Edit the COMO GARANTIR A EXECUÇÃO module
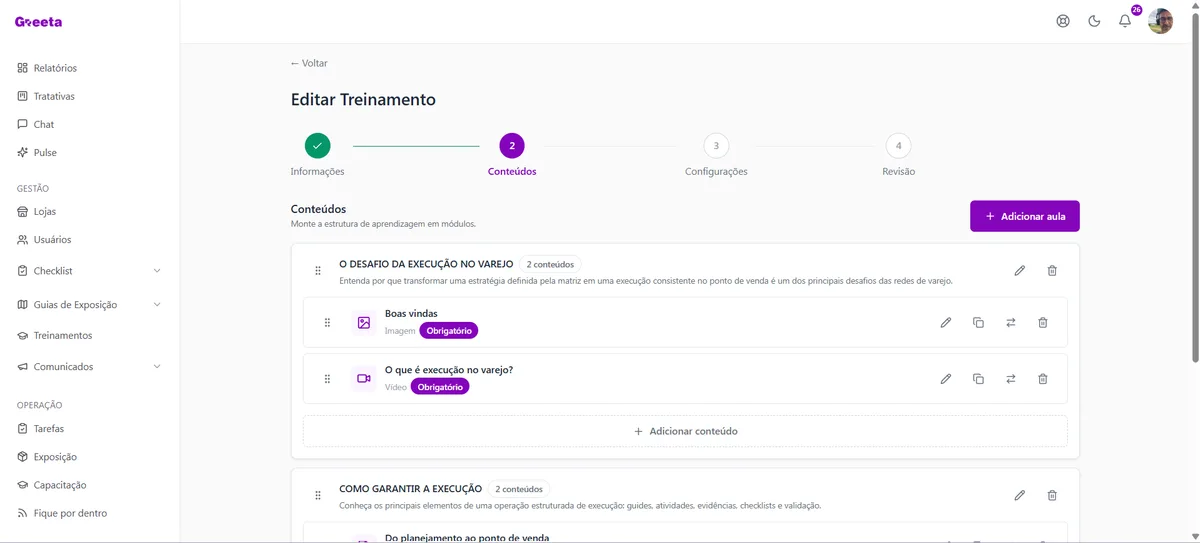The height and width of the screenshot is (543, 1200). (x=1020, y=495)
